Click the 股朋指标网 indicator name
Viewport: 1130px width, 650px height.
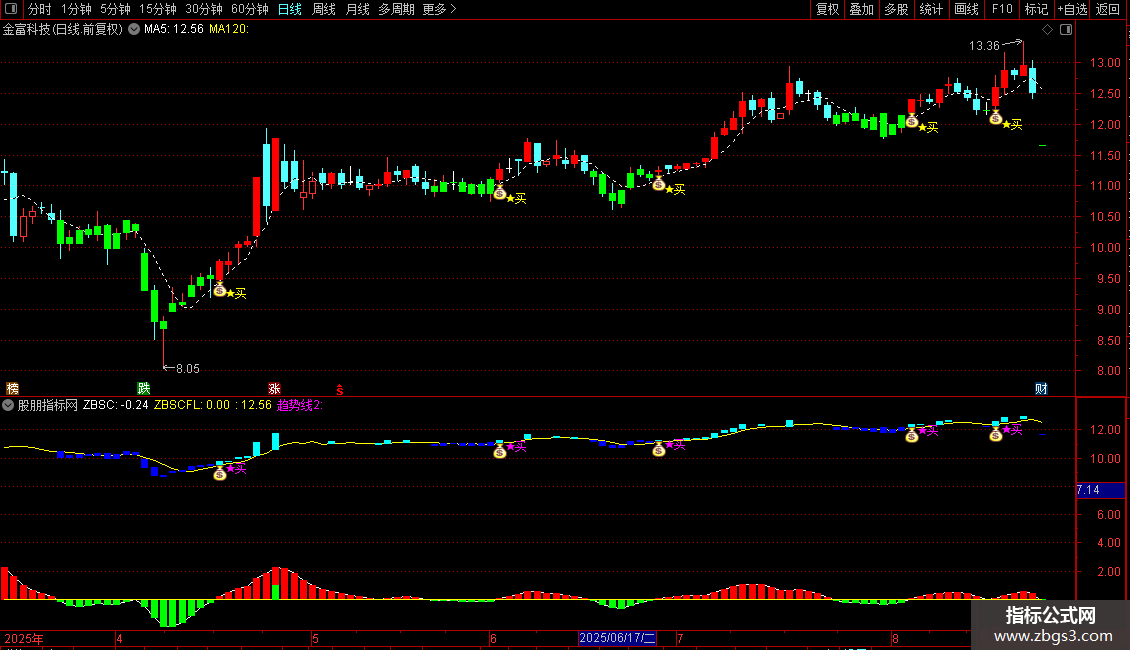click(48, 405)
